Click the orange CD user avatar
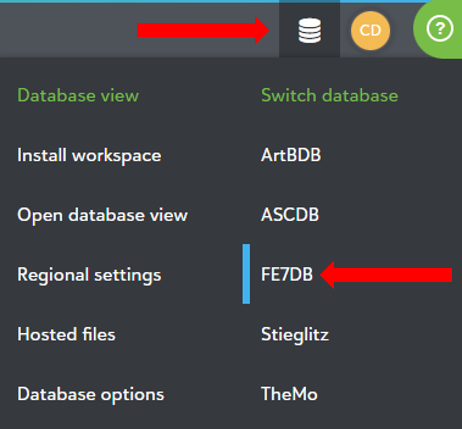This screenshot has width=462, height=429. coord(370,30)
